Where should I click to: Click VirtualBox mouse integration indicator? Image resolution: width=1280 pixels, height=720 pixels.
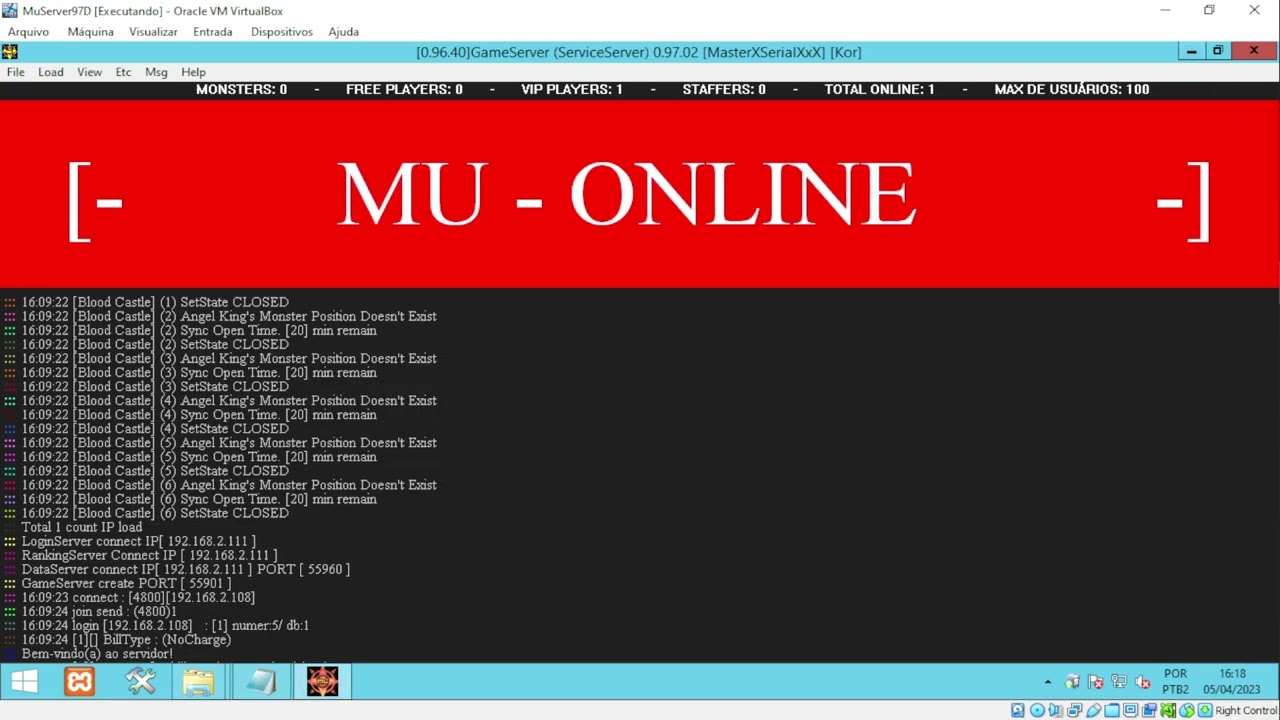pos(1187,710)
